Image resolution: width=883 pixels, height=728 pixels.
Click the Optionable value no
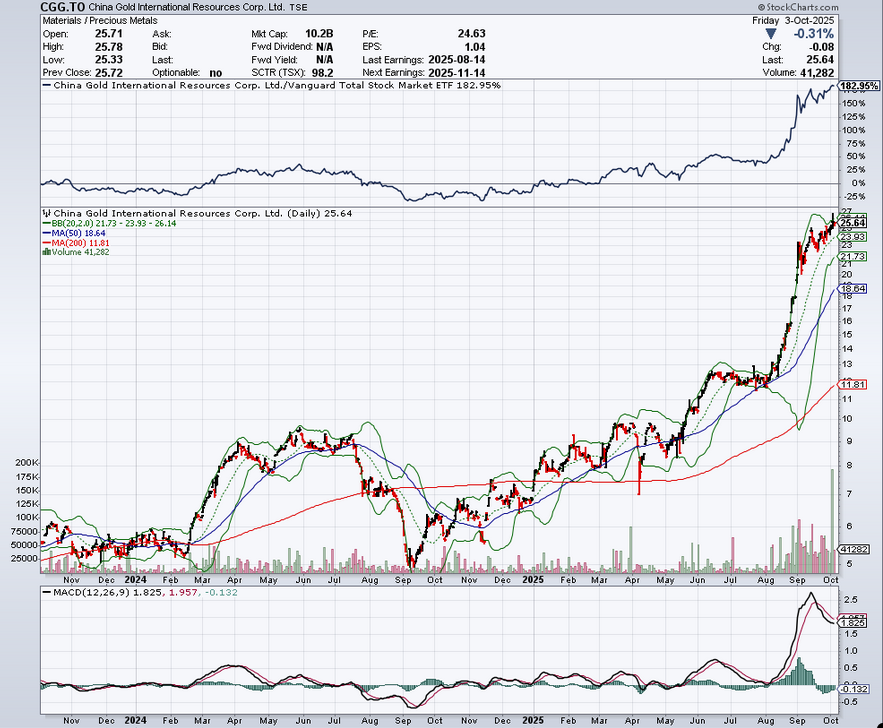coord(215,73)
